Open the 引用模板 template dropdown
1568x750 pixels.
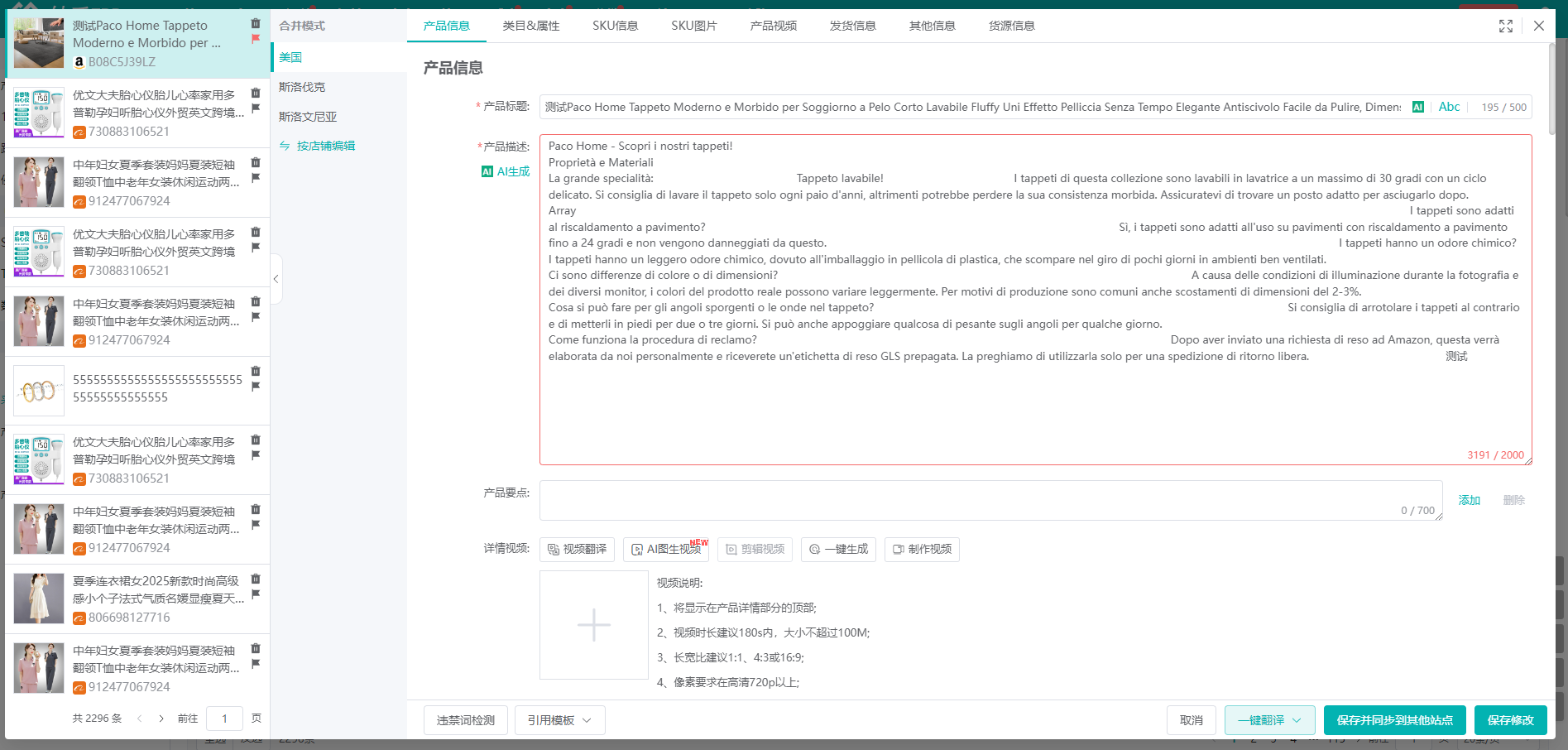[559, 720]
